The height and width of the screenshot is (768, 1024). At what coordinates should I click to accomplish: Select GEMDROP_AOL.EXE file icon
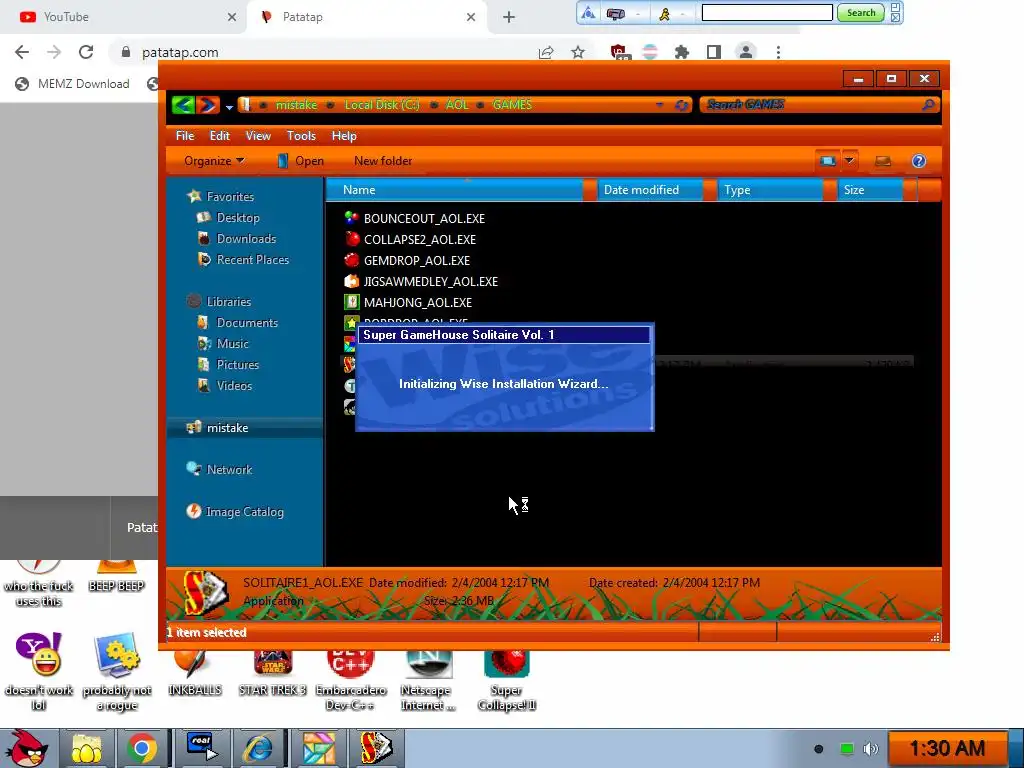(352, 260)
